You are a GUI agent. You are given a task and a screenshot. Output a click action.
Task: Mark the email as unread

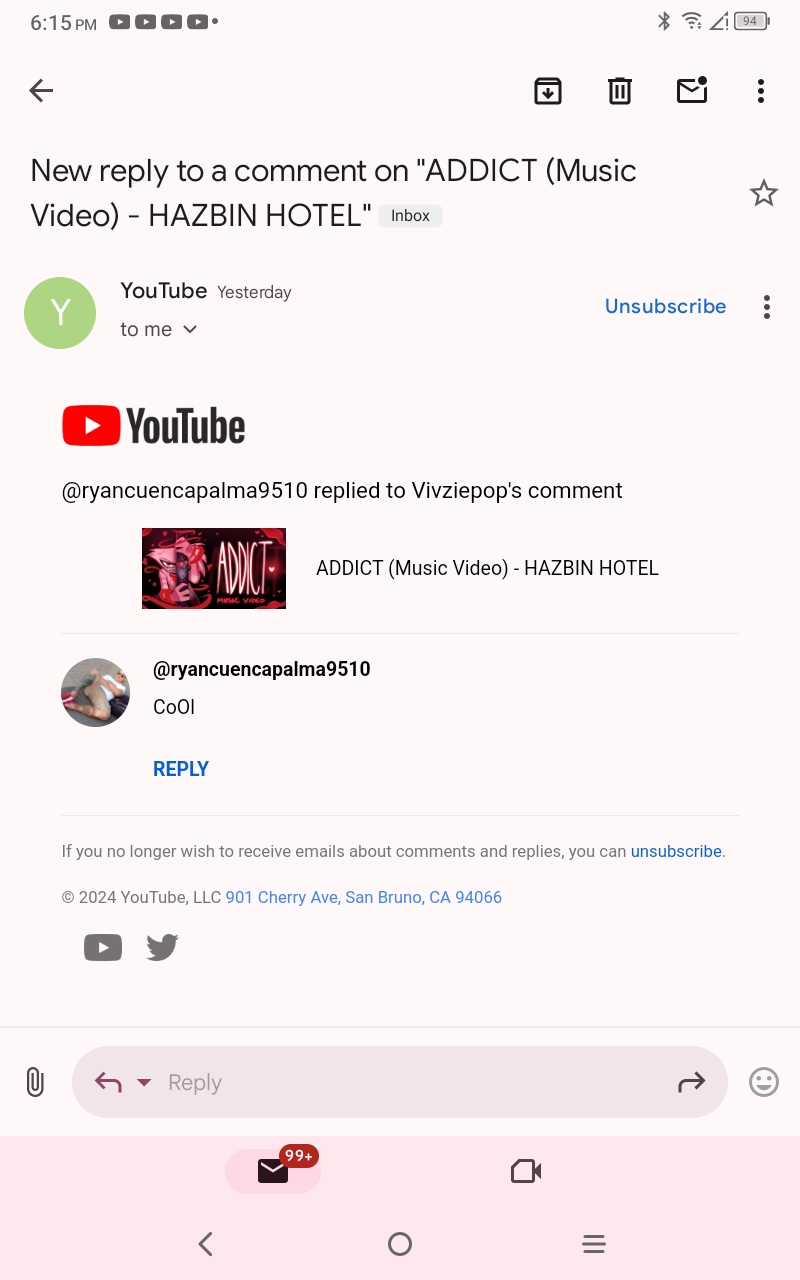[x=692, y=90]
